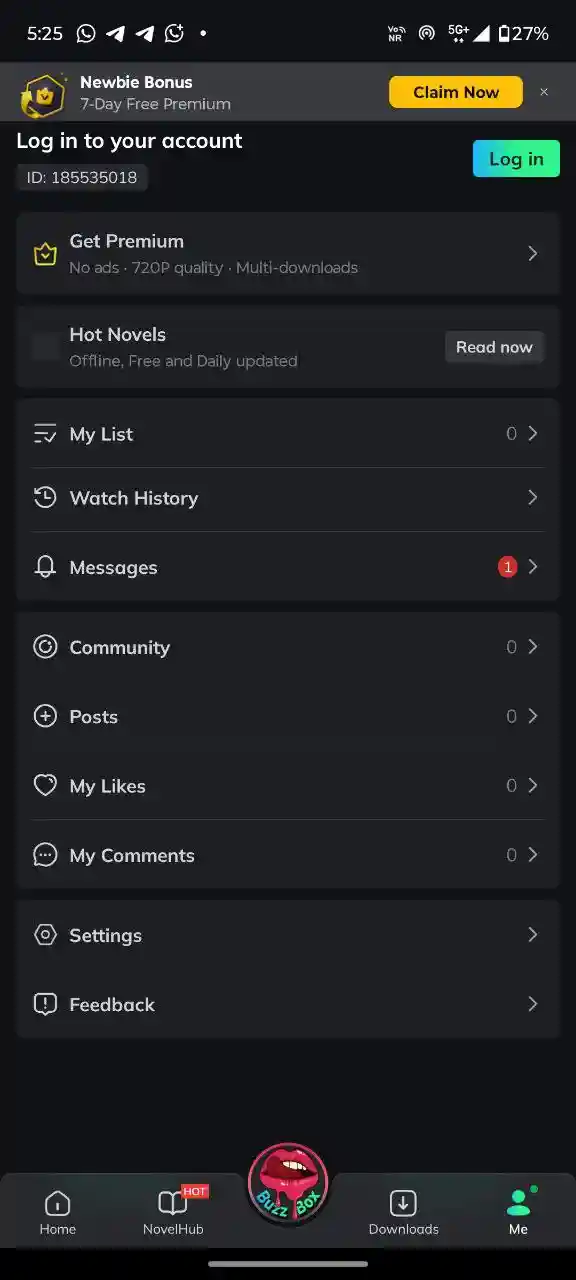Open the Messages red notification badge
576x1280 pixels.
point(507,567)
